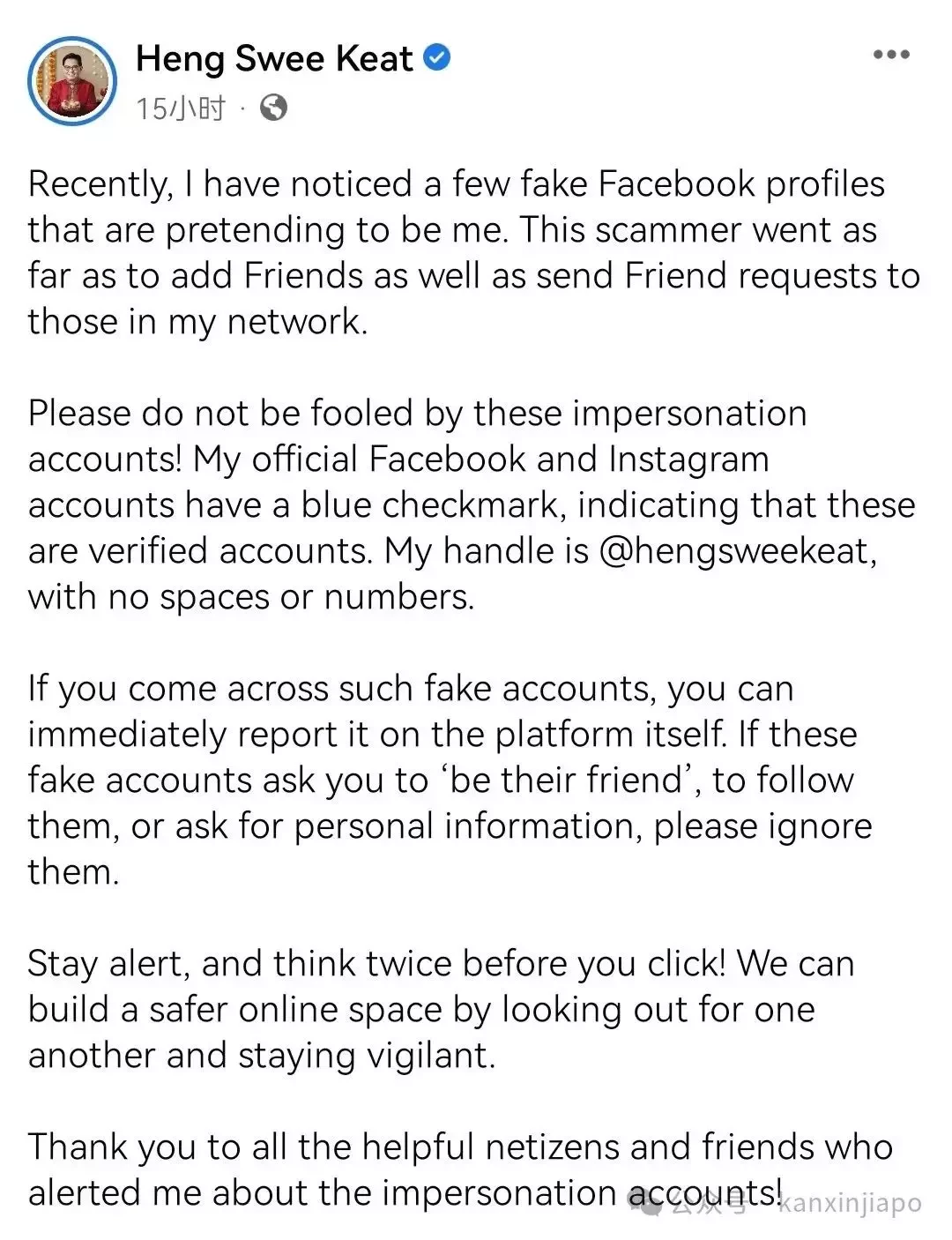Click the paragraph starting 'Recently, I have noticed'

point(474,252)
